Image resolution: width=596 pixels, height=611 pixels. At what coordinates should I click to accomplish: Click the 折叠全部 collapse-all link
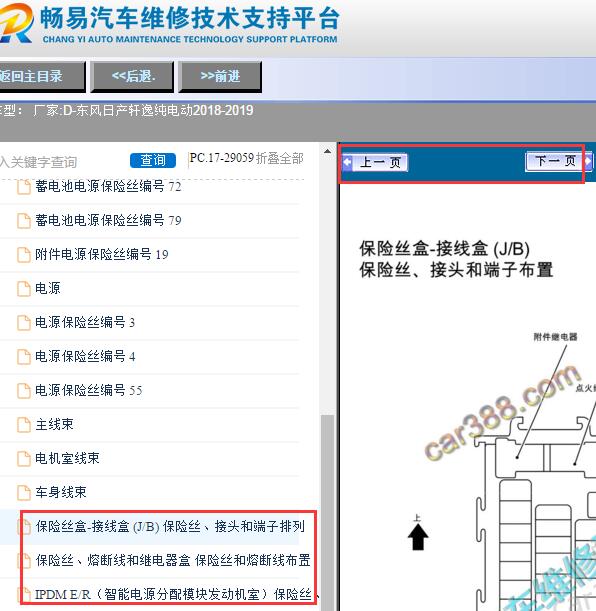(x=280, y=159)
